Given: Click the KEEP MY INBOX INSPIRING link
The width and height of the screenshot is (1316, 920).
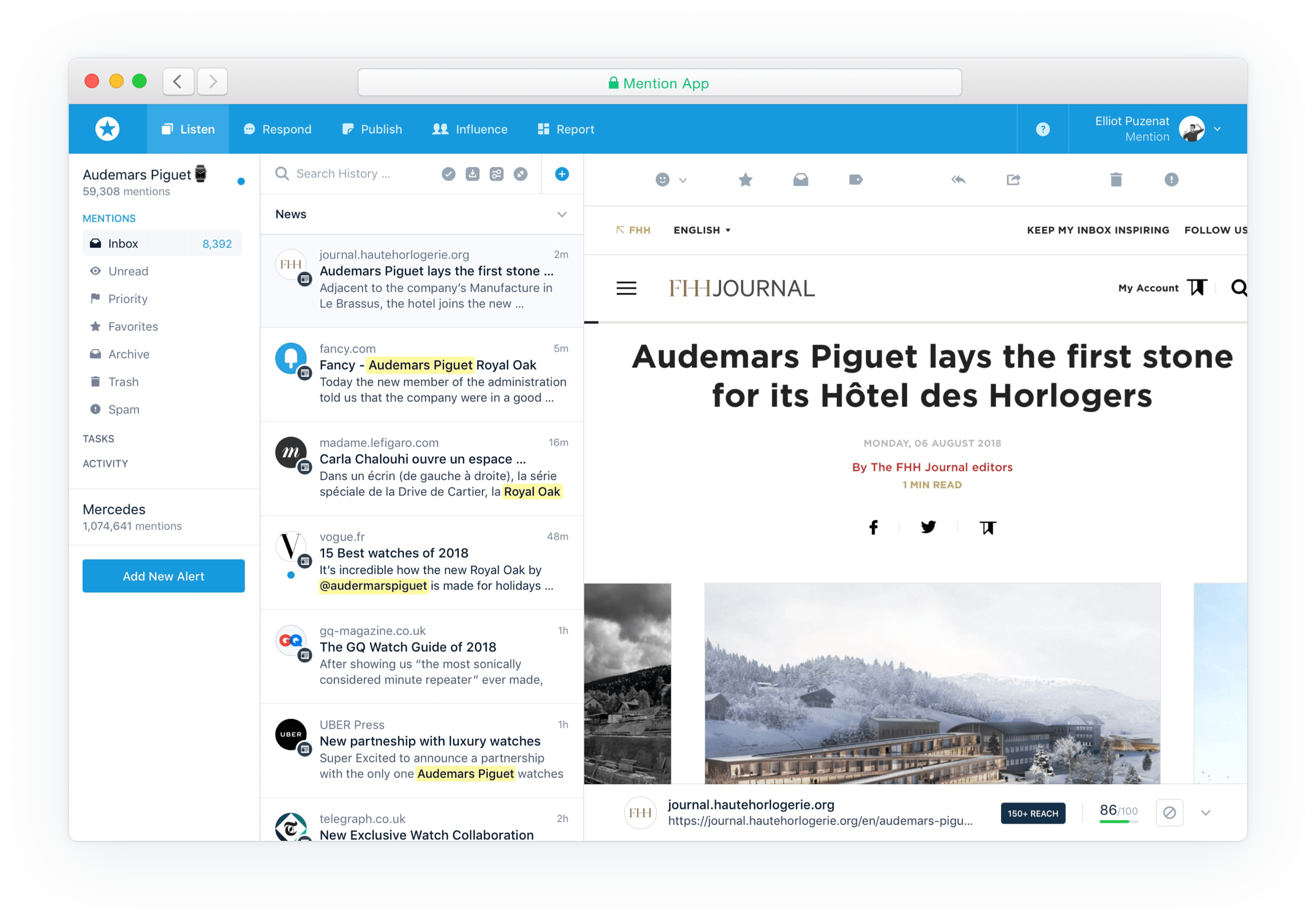Looking at the screenshot, I should [x=1097, y=230].
